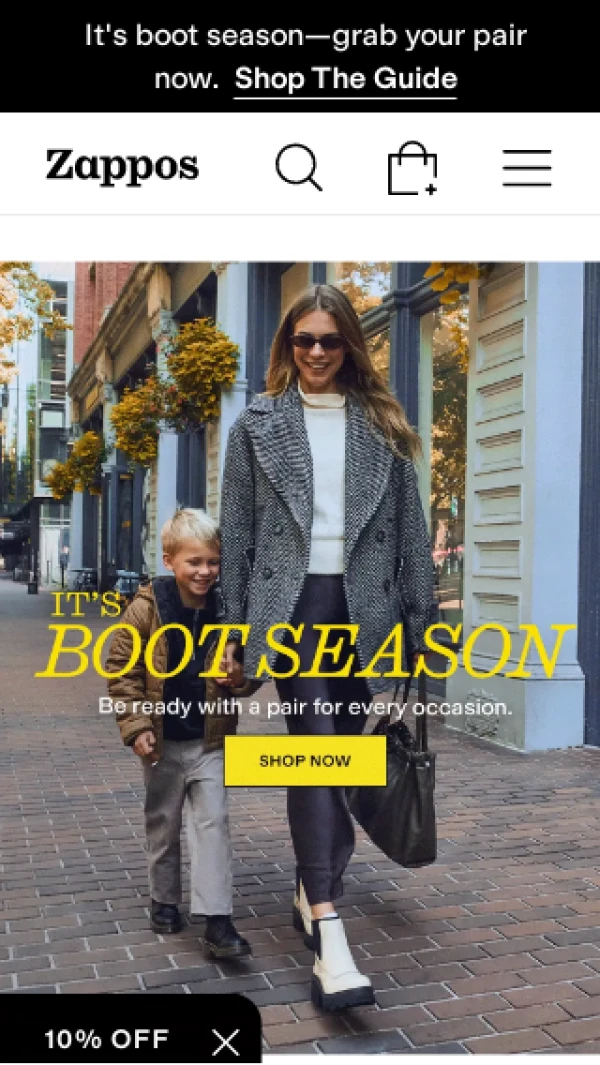The image size is (600, 1065).
Task: Tap the BOOT SEASON yellow headline
Action: (305, 651)
